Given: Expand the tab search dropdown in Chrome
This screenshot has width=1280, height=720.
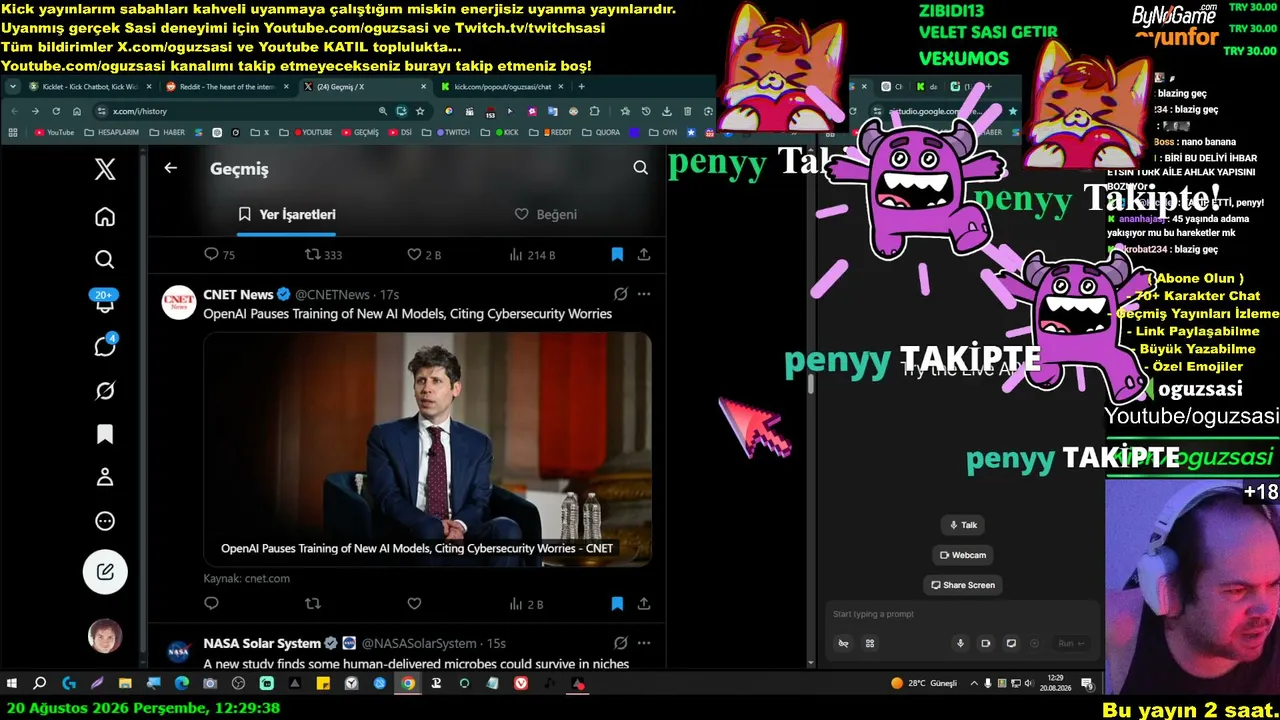Looking at the screenshot, I should (14, 87).
